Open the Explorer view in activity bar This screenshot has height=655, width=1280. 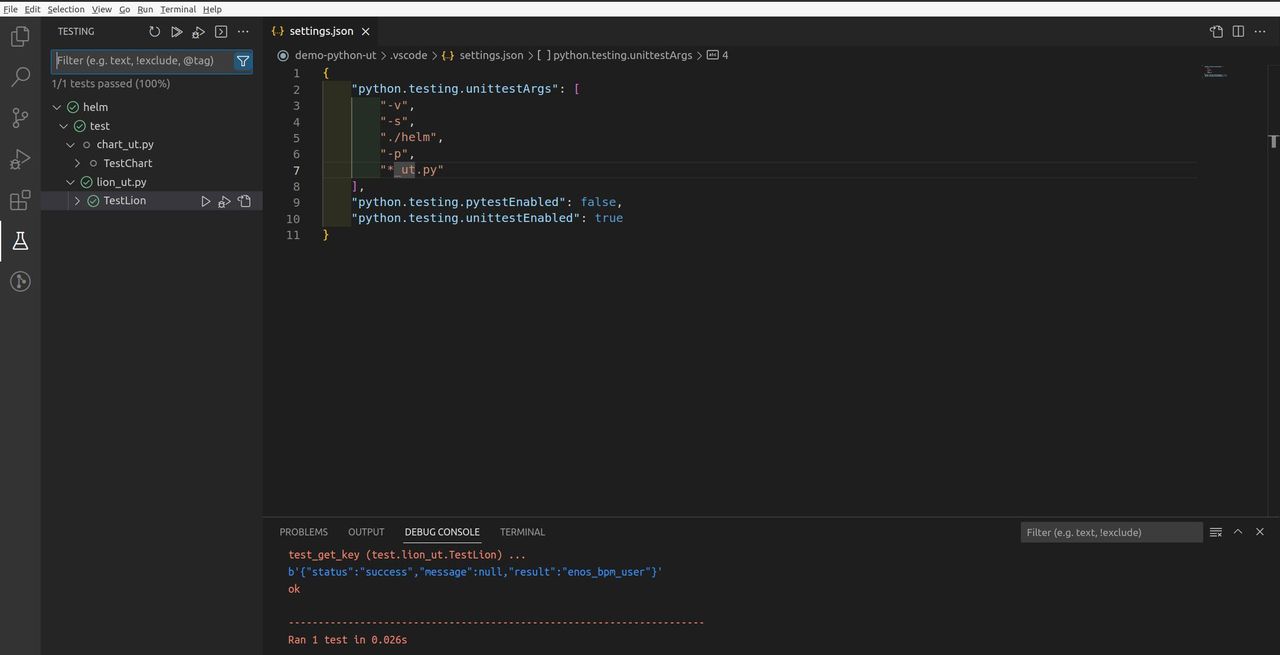[x=20, y=37]
